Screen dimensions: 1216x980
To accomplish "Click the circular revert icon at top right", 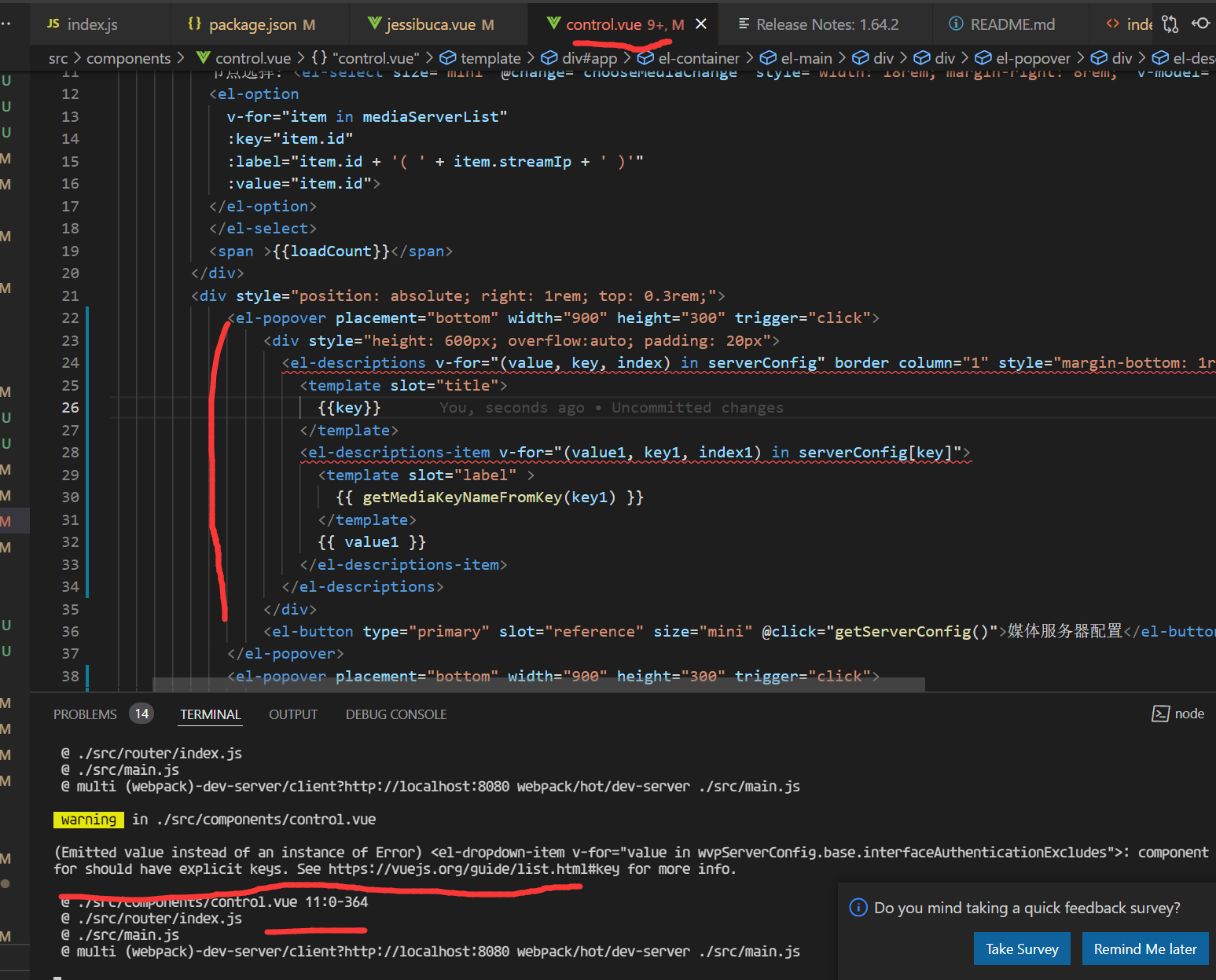I will click(1202, 24).
